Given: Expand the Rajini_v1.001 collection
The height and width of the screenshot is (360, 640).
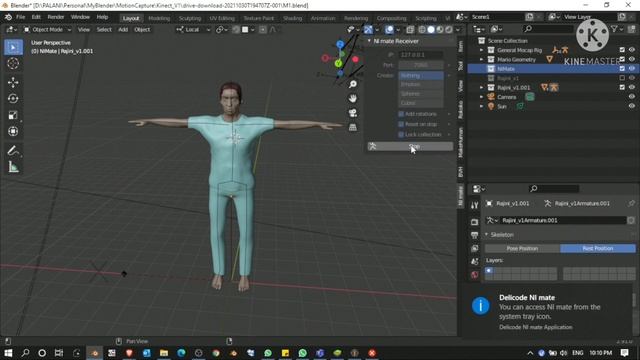Looking at the screenshot, I should click(481, 88).
